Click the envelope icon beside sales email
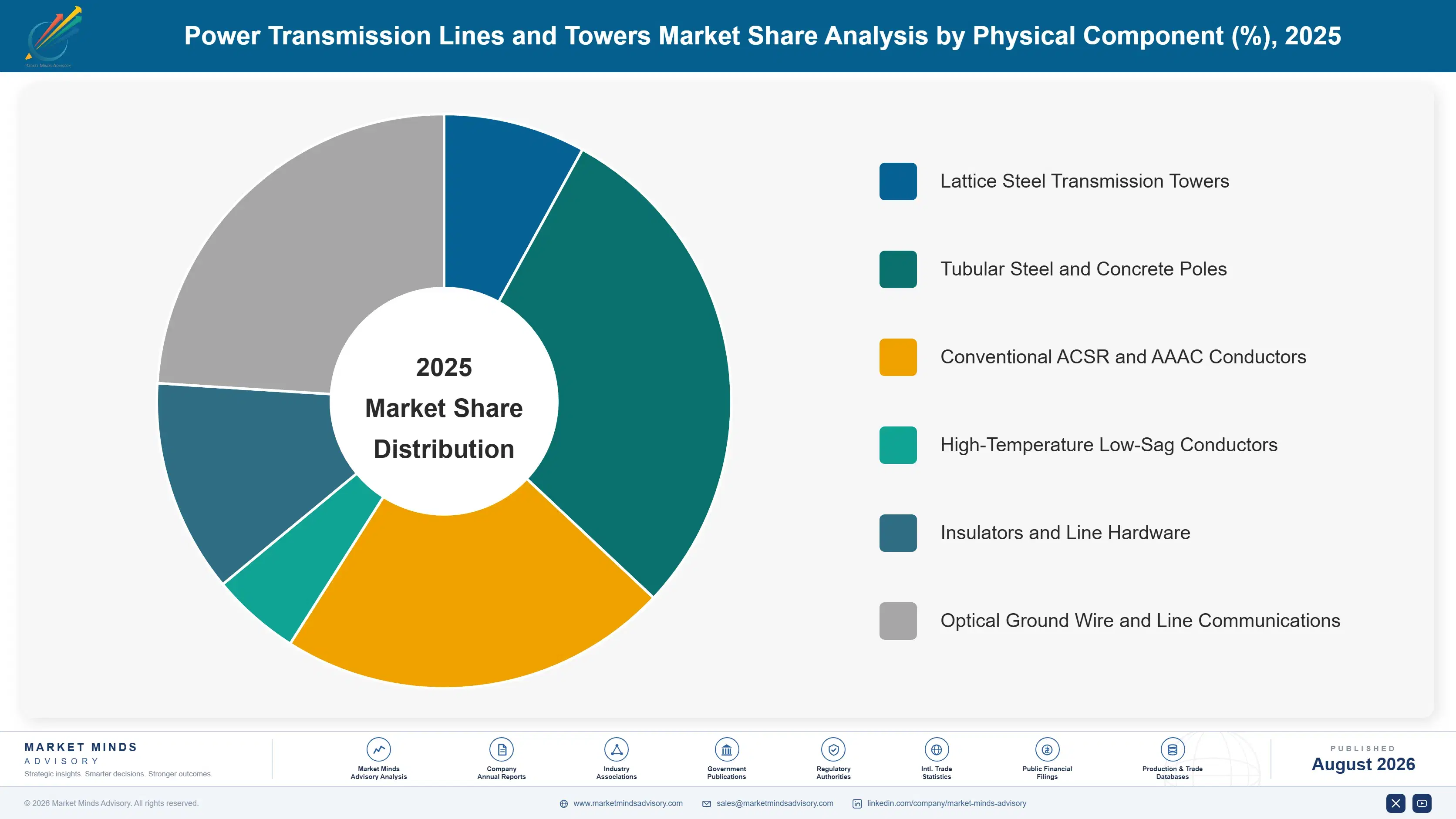This screenshot has height=819, width=1456. [707, 804]
